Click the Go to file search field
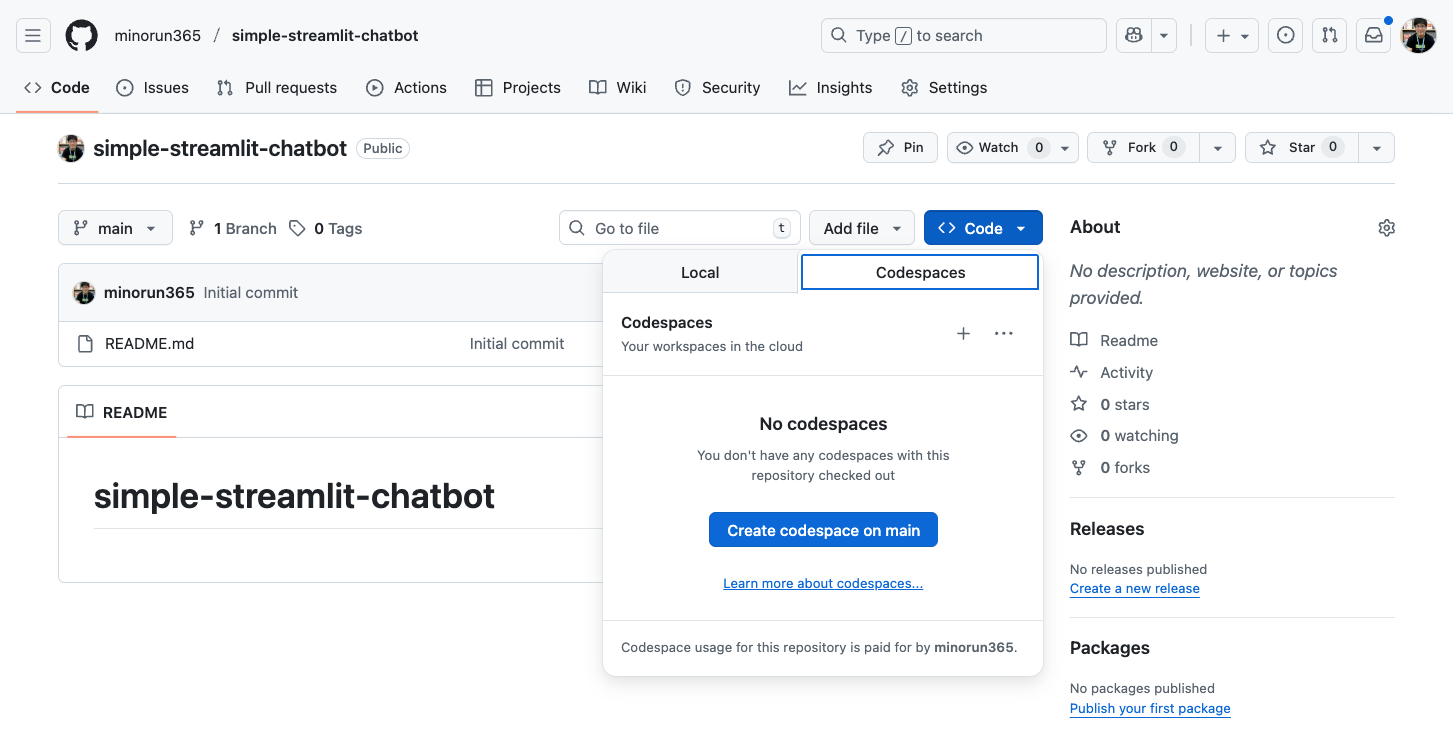The width and height of the screenshot is (1453, 739). [680, 228]
